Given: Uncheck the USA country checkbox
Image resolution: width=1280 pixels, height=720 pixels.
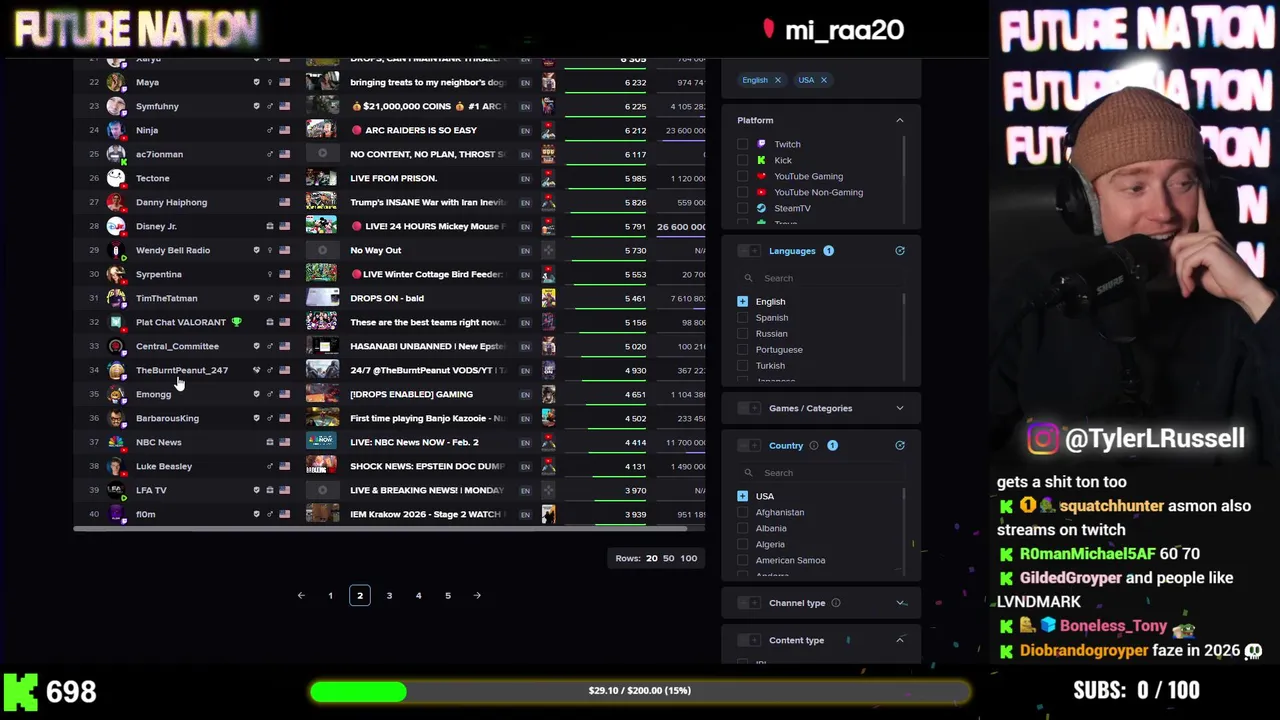Looking at the screenshot, I should pos(742,496).
